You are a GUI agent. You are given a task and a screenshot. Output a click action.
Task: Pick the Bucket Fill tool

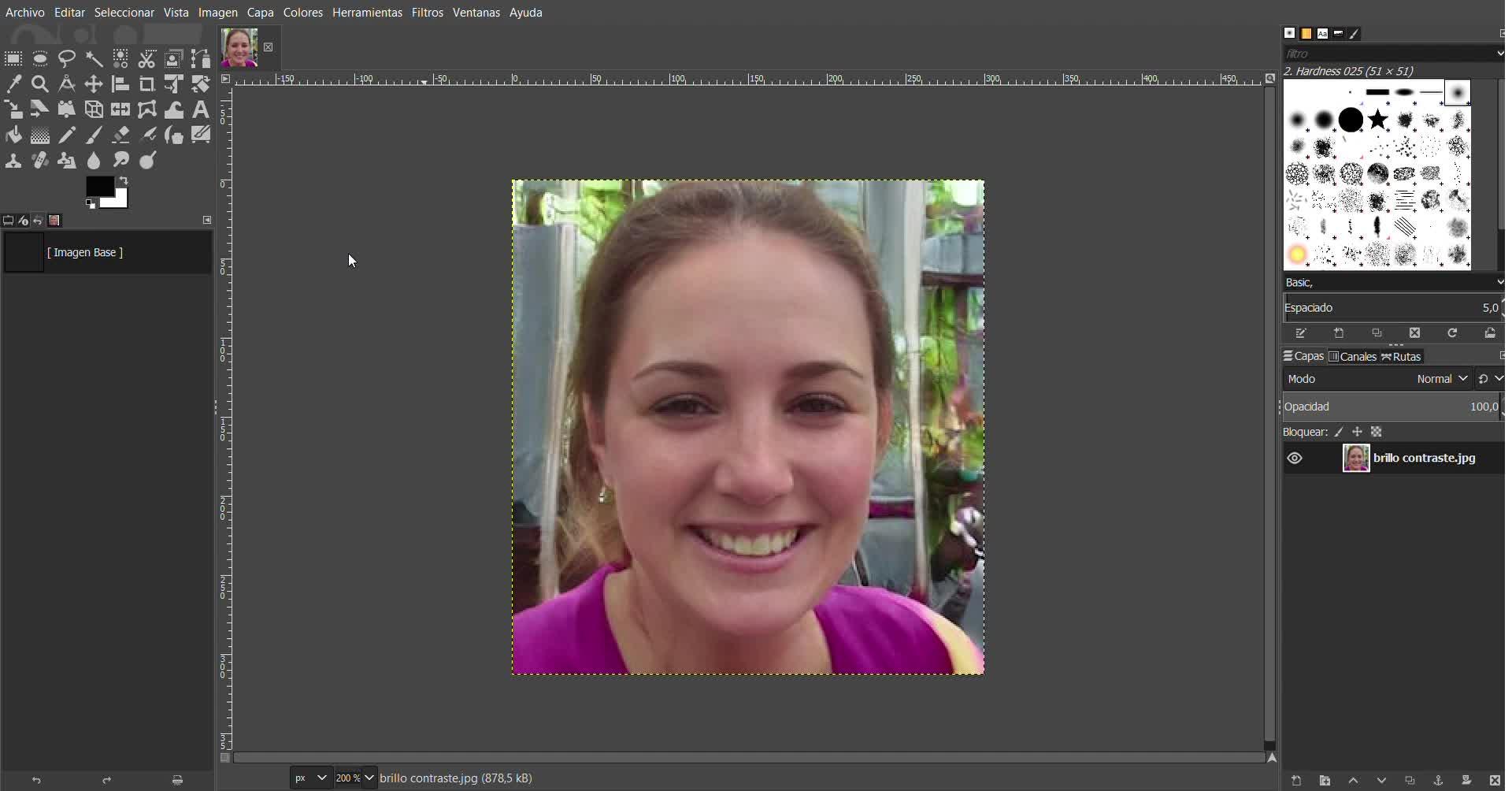(x=13, y=136)
